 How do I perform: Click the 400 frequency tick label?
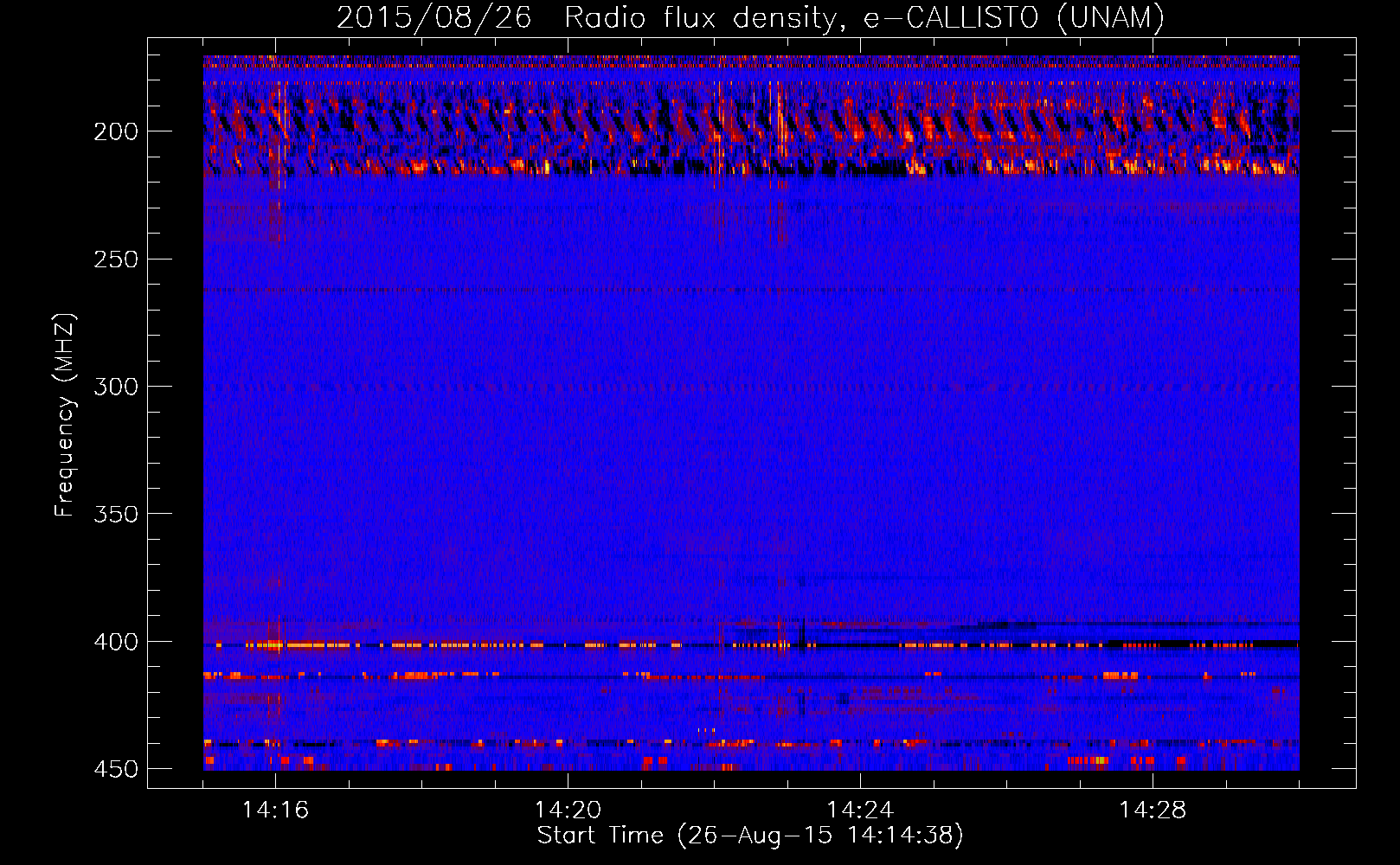tap(116, 642)
